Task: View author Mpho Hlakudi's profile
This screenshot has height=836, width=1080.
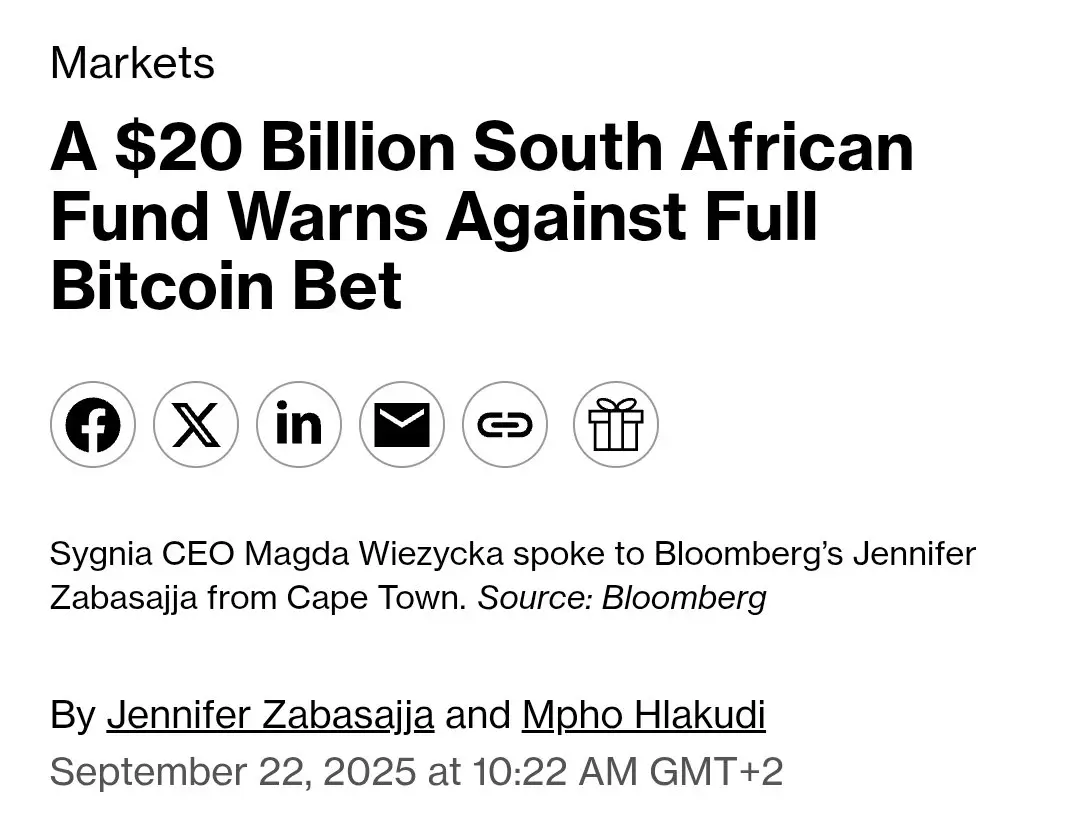Action: tap(643, 715)
